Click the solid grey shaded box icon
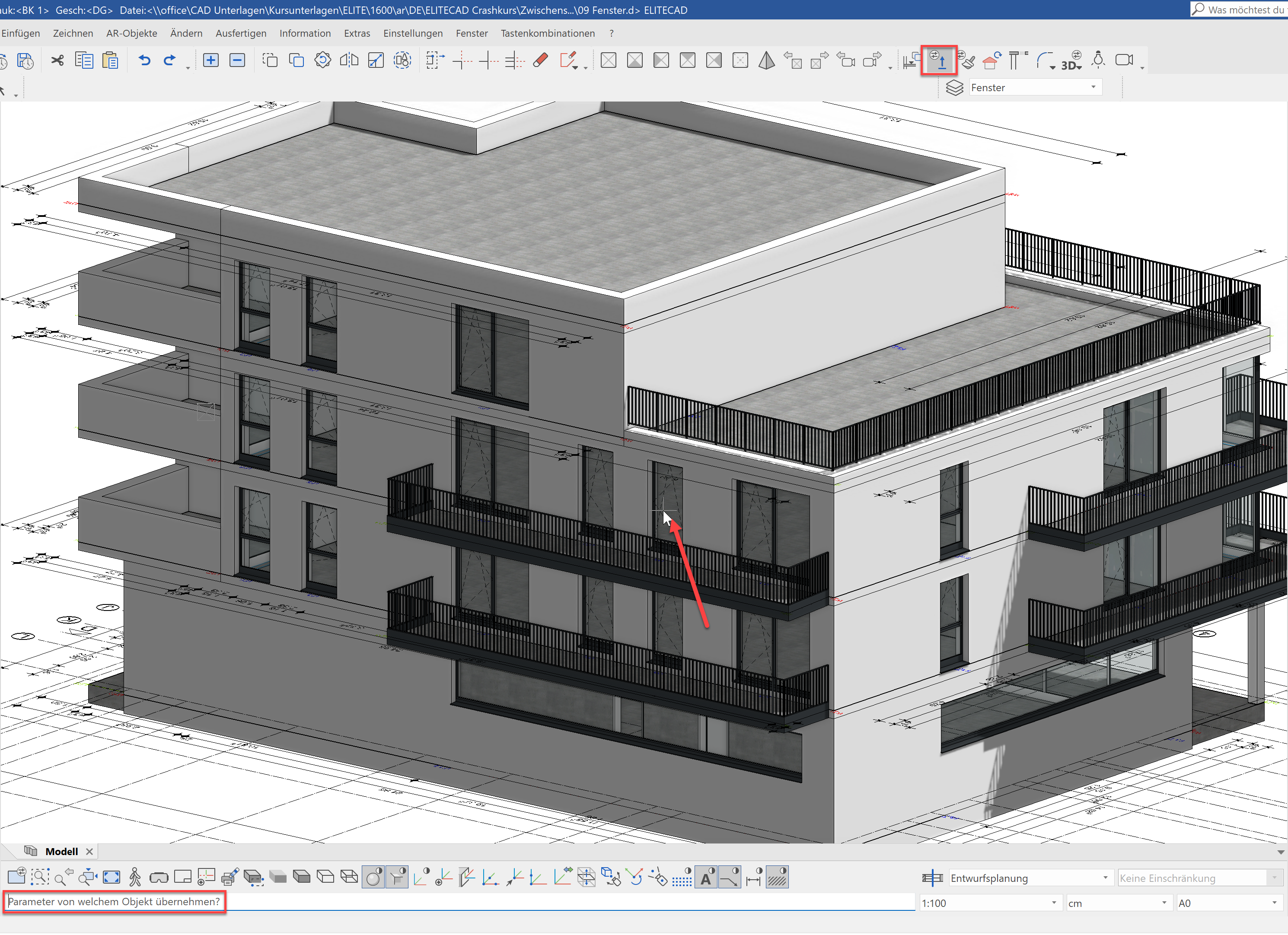 point(278,878)
